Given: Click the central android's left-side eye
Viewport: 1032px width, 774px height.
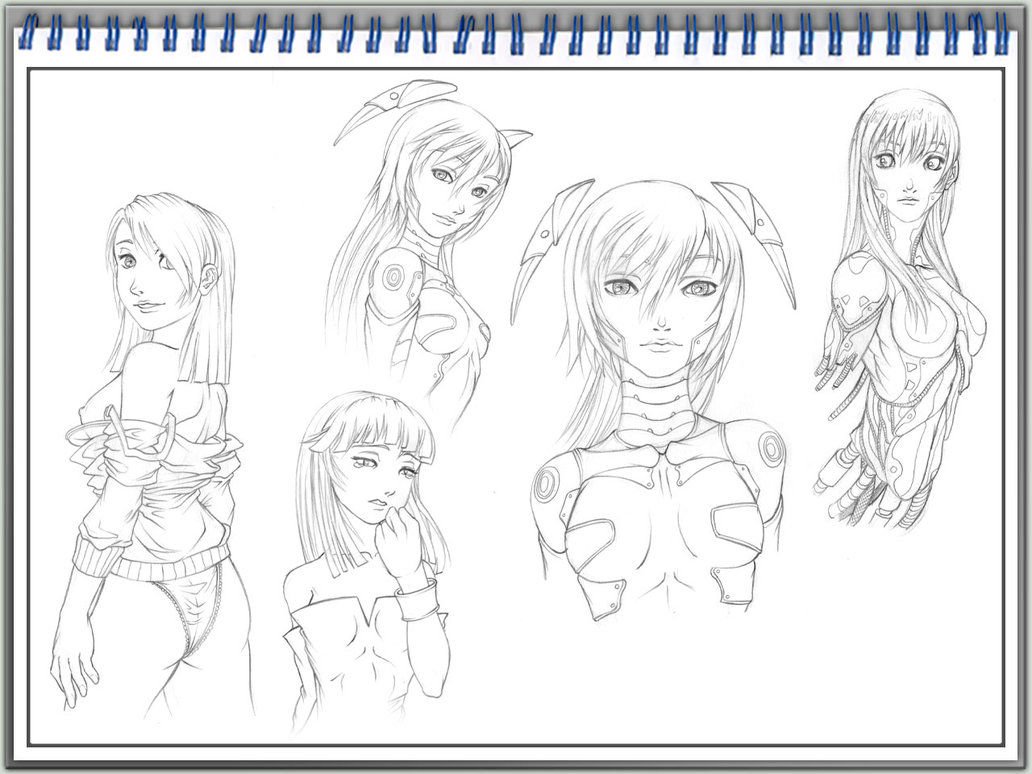Looking at the screenshot, I should pos(618,289).
